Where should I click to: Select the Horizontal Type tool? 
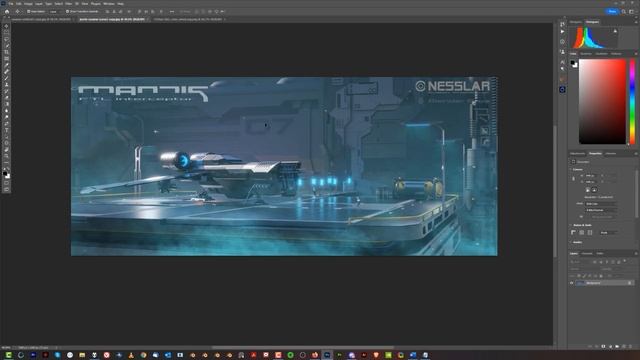pos(7,130)
